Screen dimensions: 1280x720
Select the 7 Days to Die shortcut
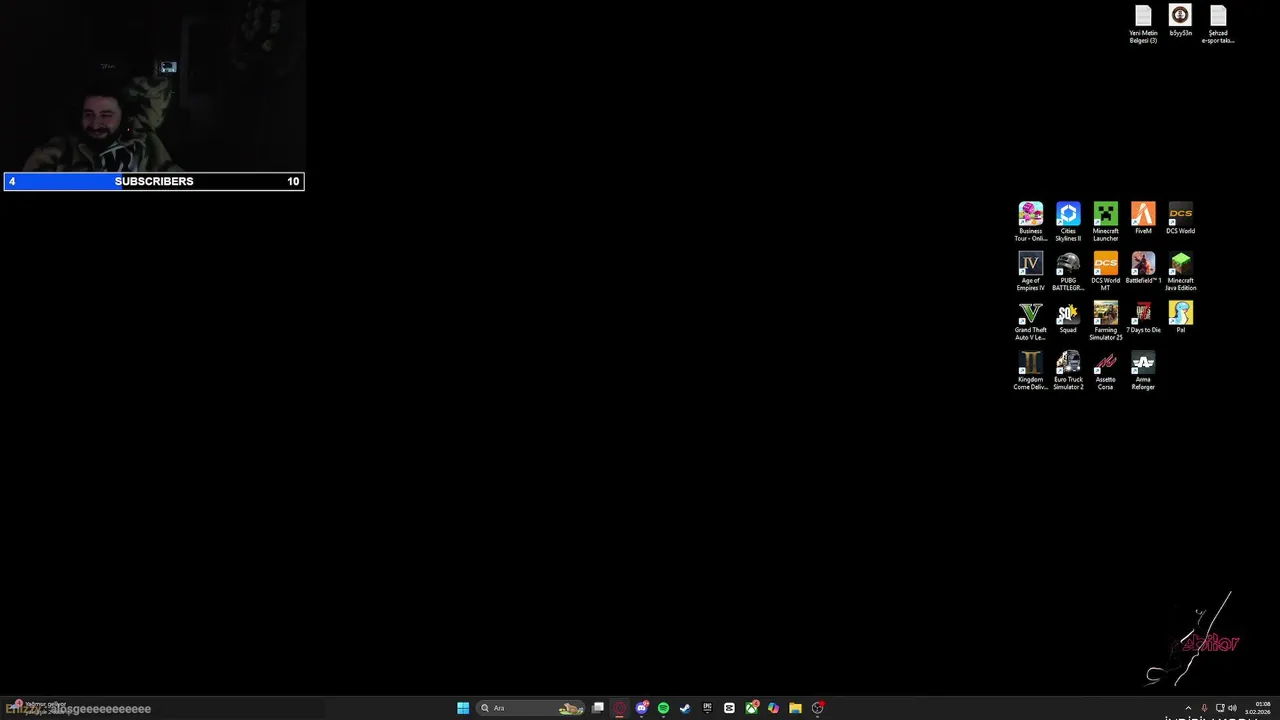tap(1143, 318)
